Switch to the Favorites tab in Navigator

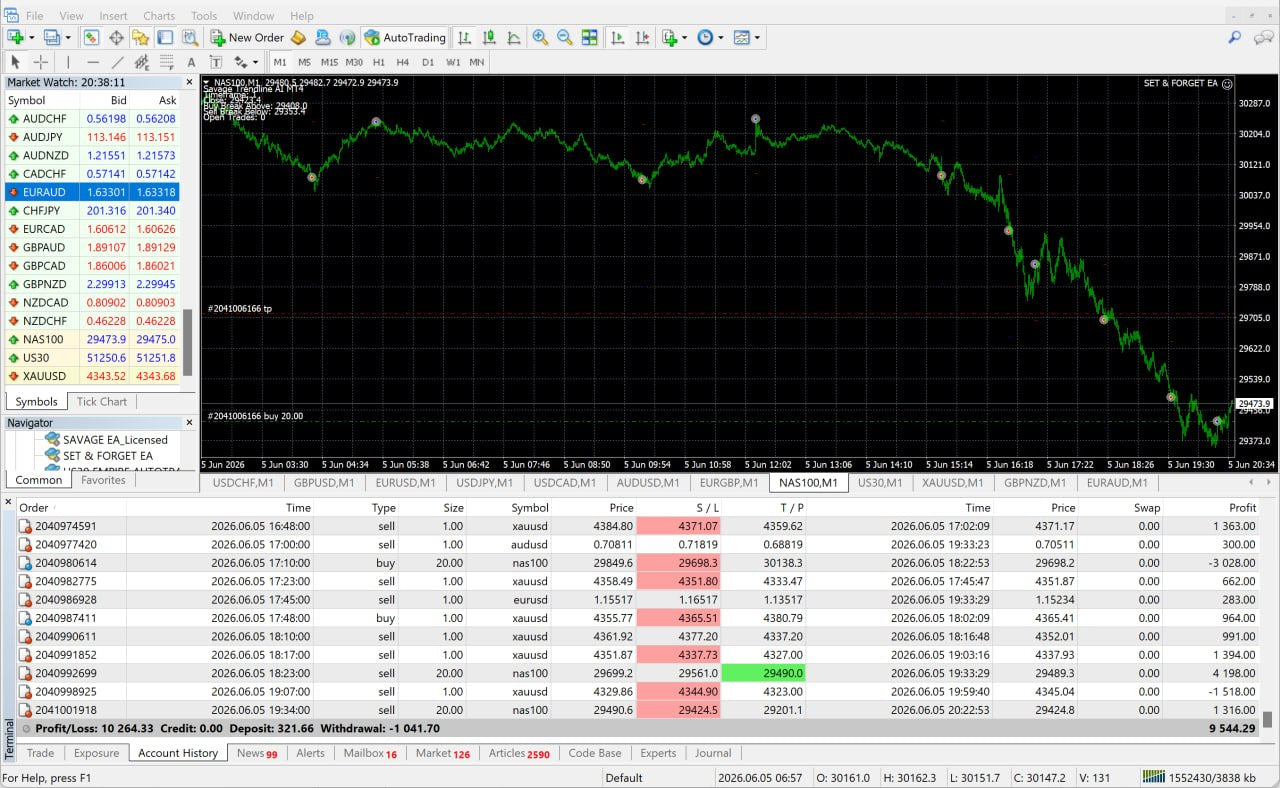point(103,480)
